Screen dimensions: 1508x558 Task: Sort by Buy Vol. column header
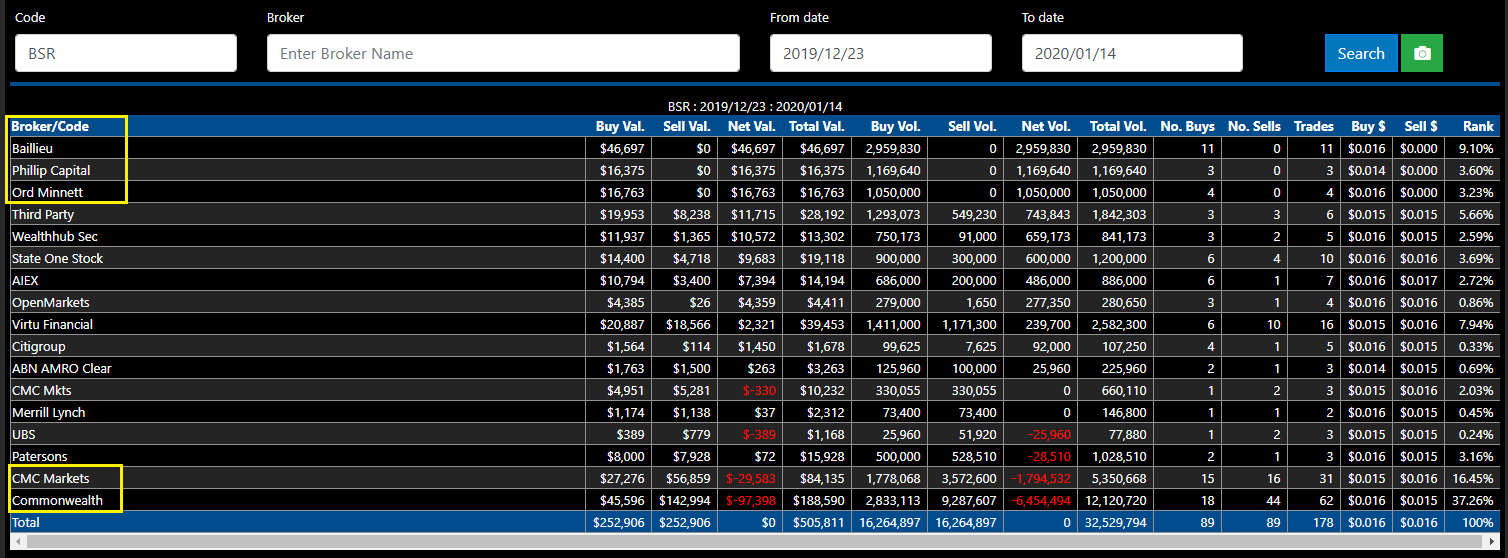(895, 126)
